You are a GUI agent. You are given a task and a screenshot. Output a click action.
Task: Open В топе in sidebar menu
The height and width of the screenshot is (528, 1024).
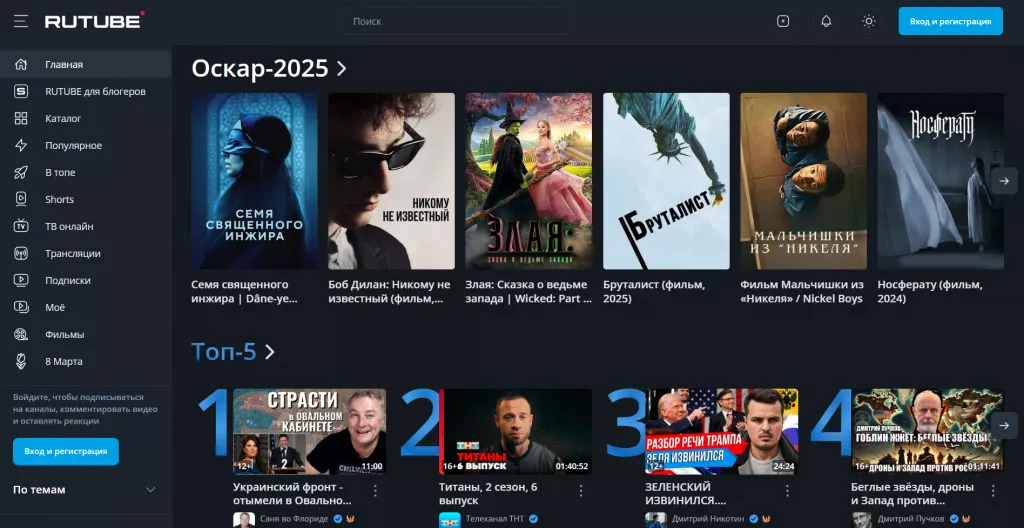point(86,173)
